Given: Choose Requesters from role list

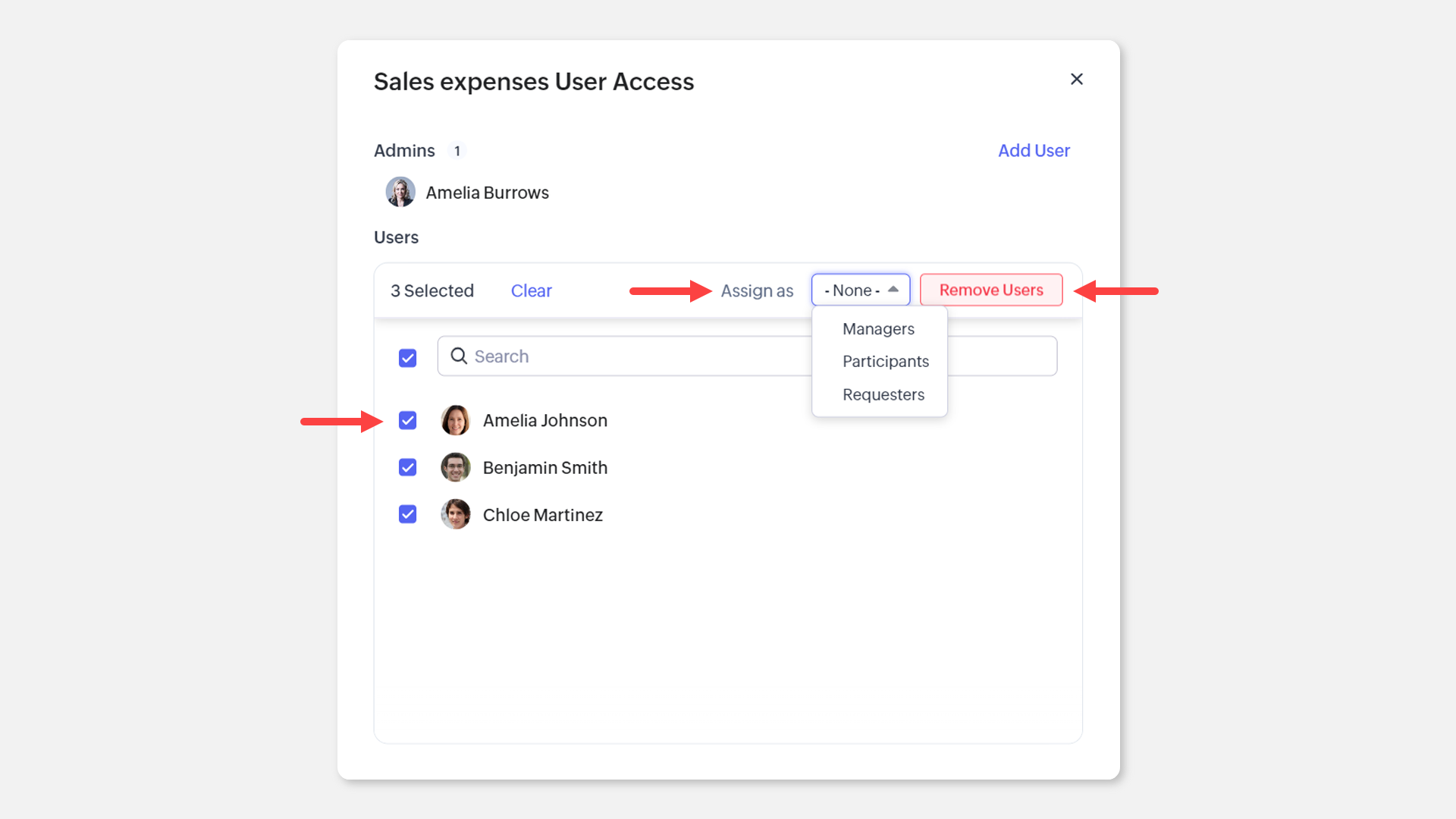Looking at the screenshot, I should point(883,394).
